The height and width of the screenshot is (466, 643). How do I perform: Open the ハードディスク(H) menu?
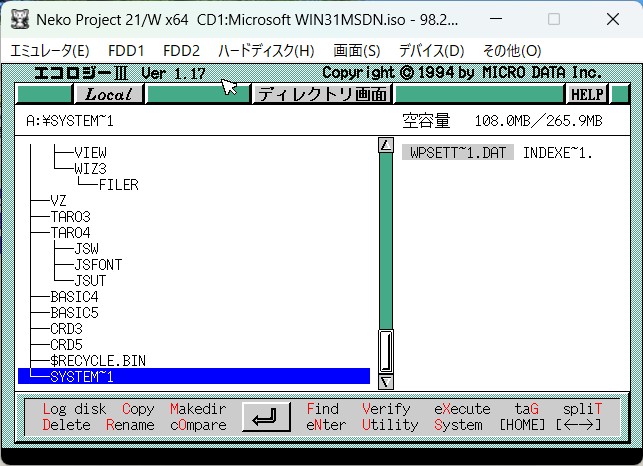266,50
